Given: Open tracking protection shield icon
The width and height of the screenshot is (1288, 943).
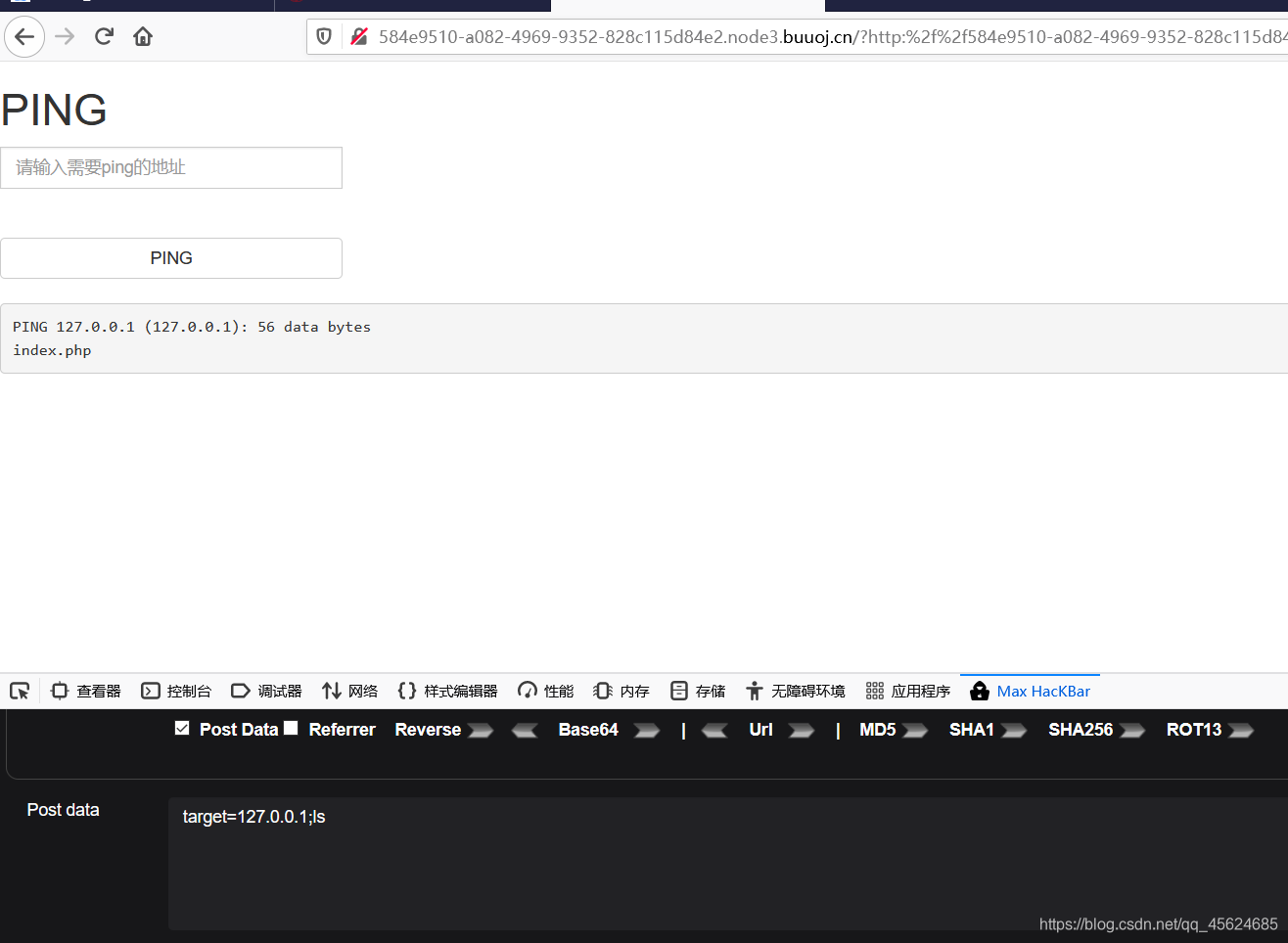Looking at the screenshot, I should click(324, 37).
